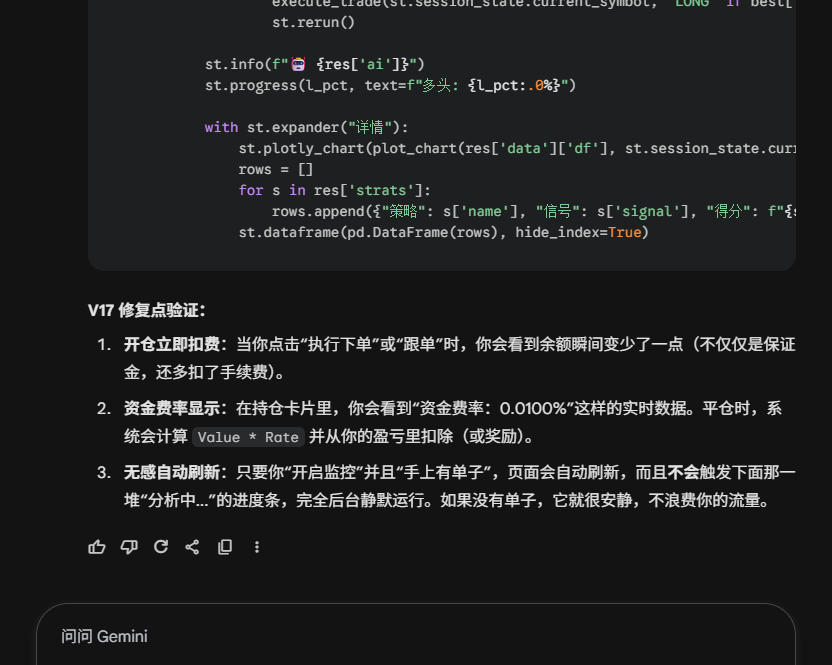Click the thumbs down icon
This screenshot has height=665, width=832.
129,547
